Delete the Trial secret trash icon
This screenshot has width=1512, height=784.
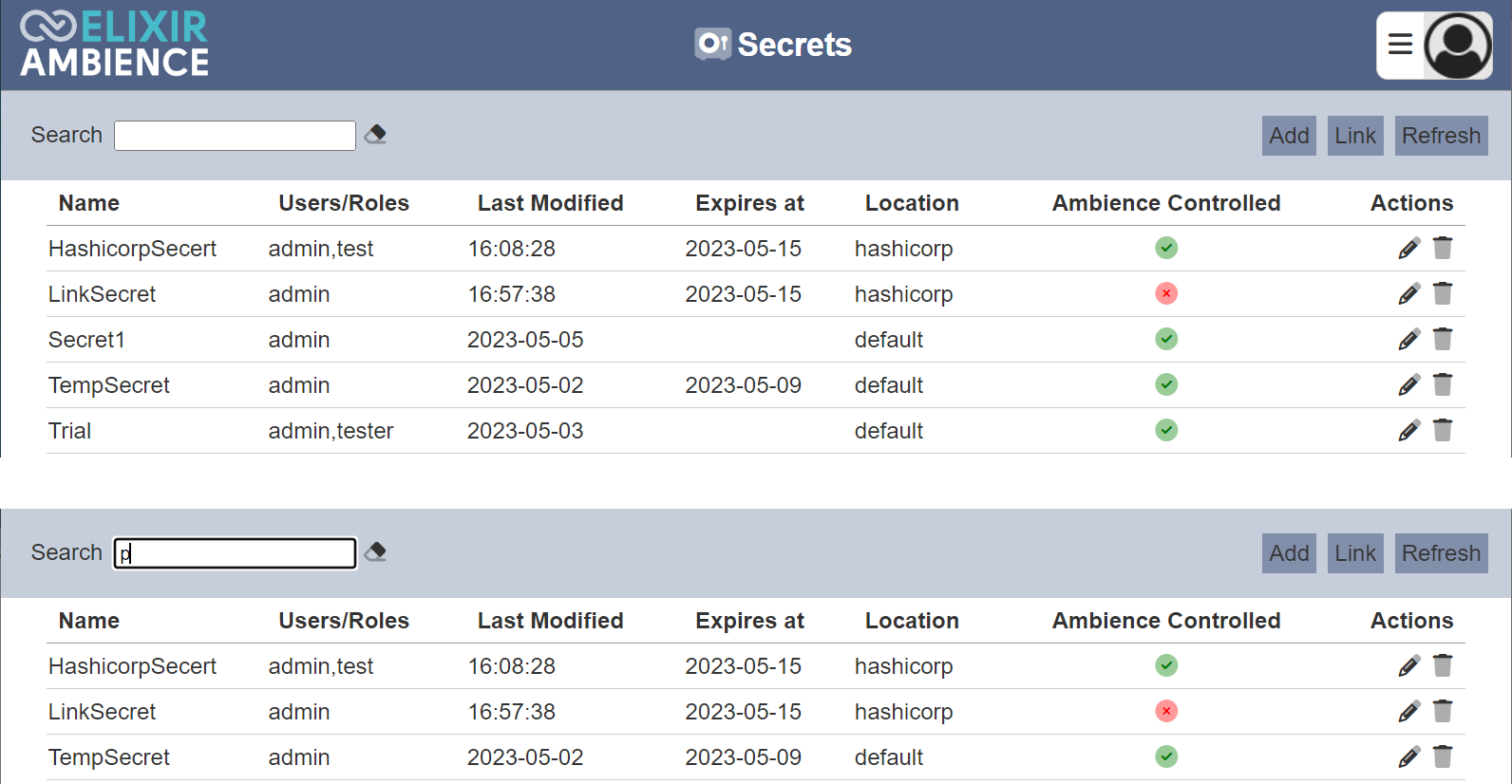tap(1443, 430)
